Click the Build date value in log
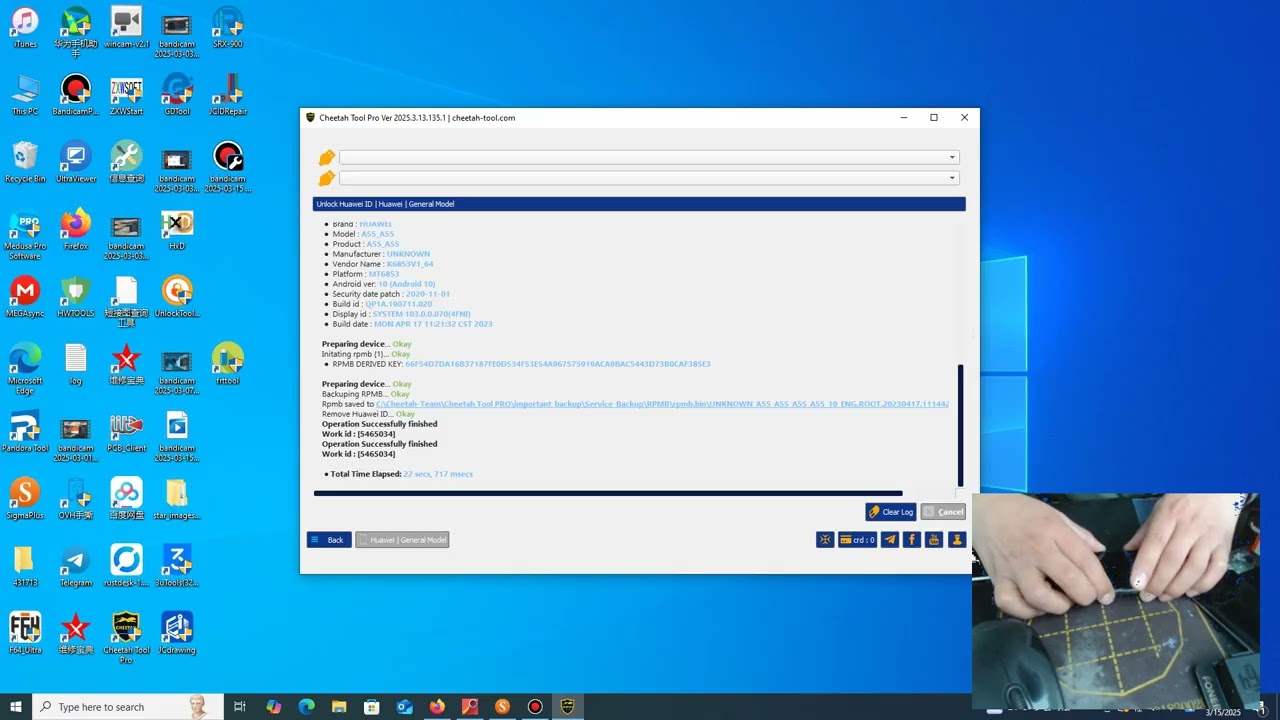The height and width of the screenshot is (720, 1280). (433, 324)
